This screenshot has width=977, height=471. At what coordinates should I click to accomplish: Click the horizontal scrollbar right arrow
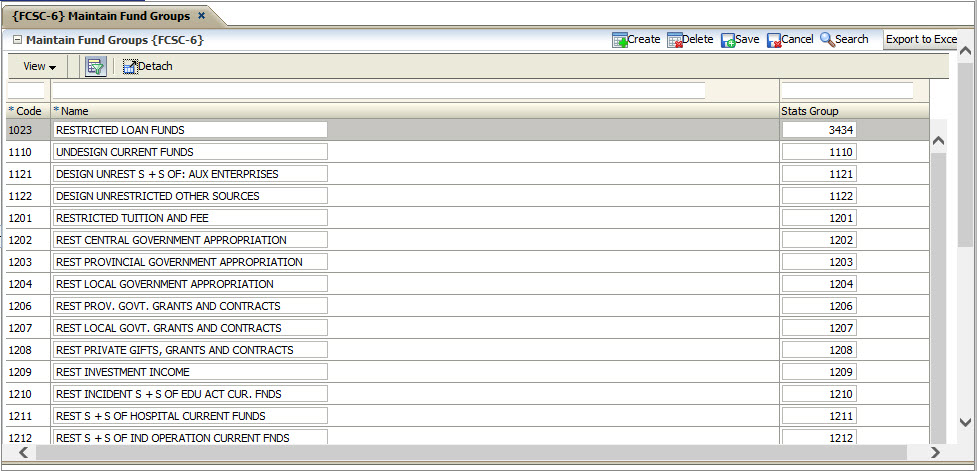coord(935,453)
